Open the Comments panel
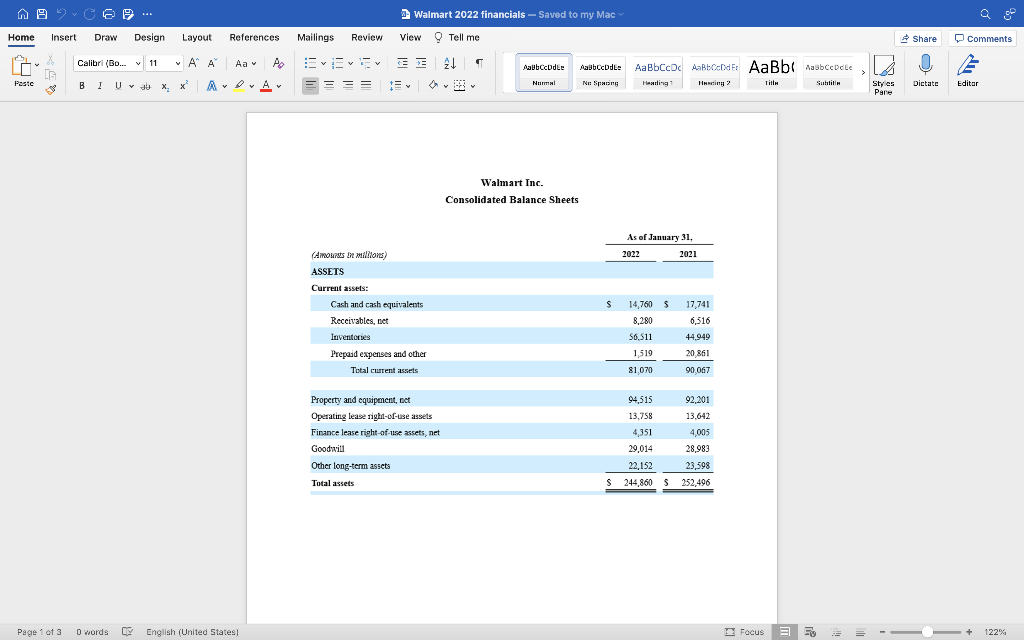Viewport: 1024px width, 640px height. point(981,38)
